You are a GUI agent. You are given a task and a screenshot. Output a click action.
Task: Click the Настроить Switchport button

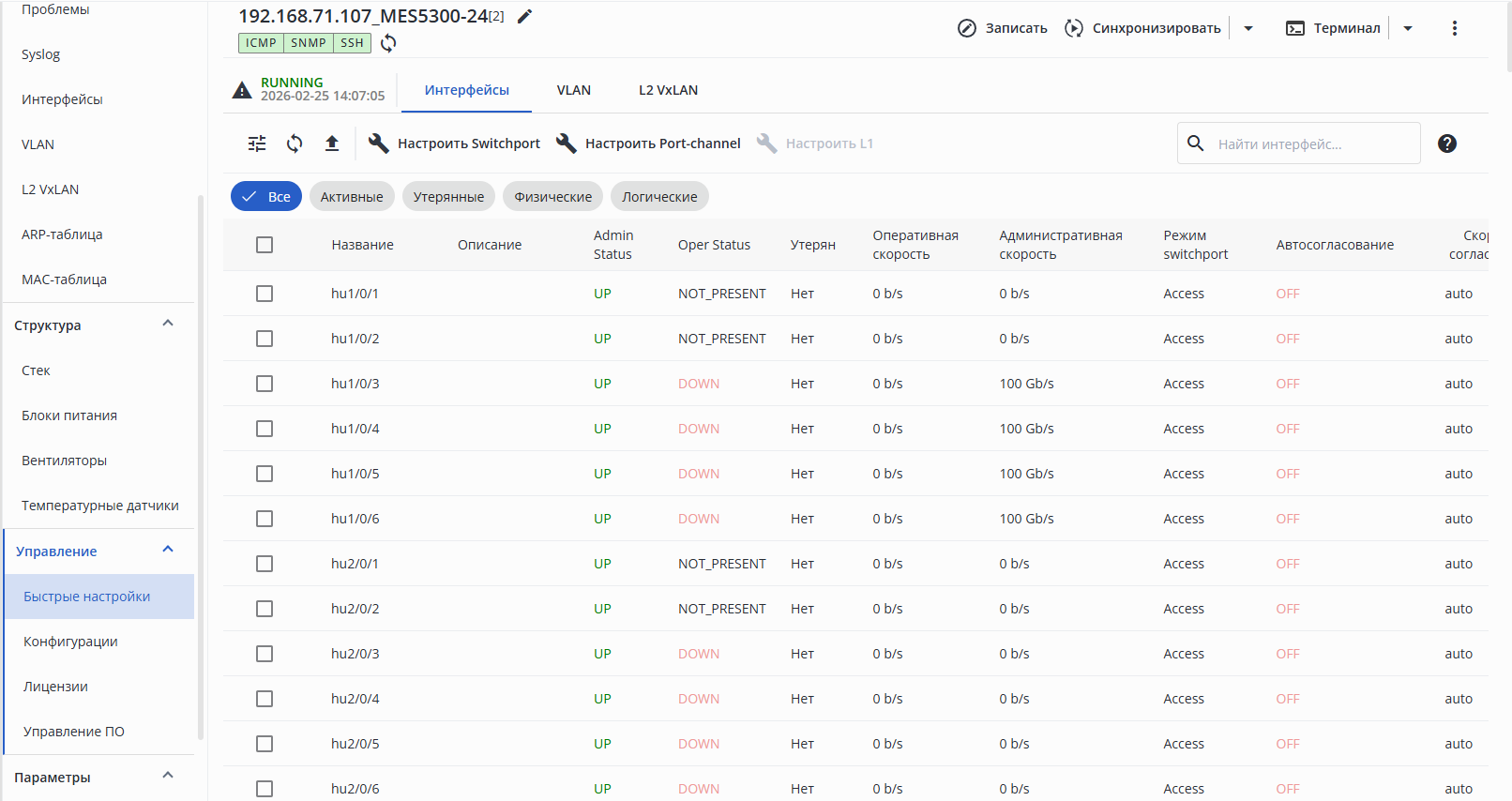(455, 144)
